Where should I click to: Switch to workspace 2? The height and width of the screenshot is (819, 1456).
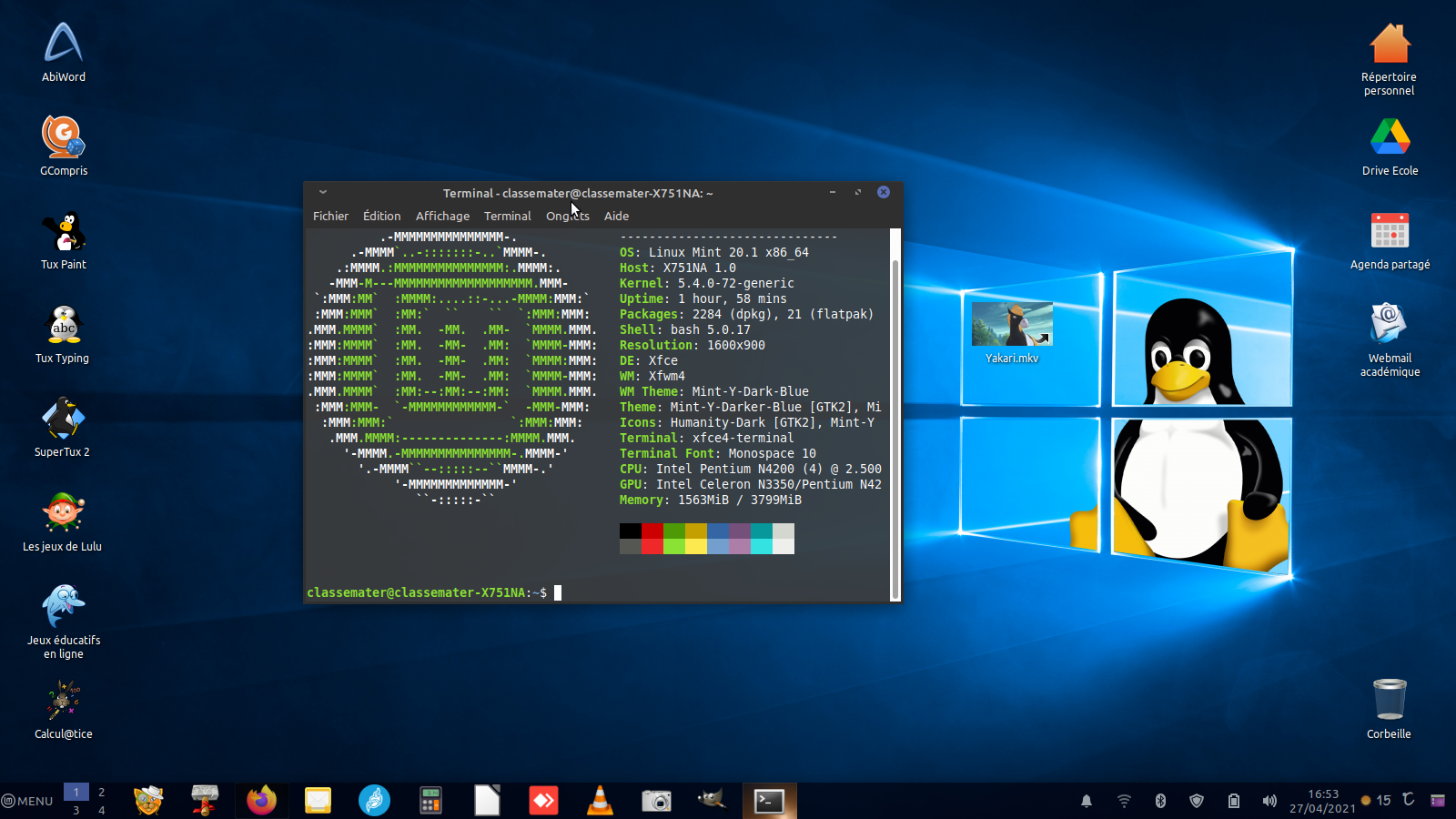(102, 792)
